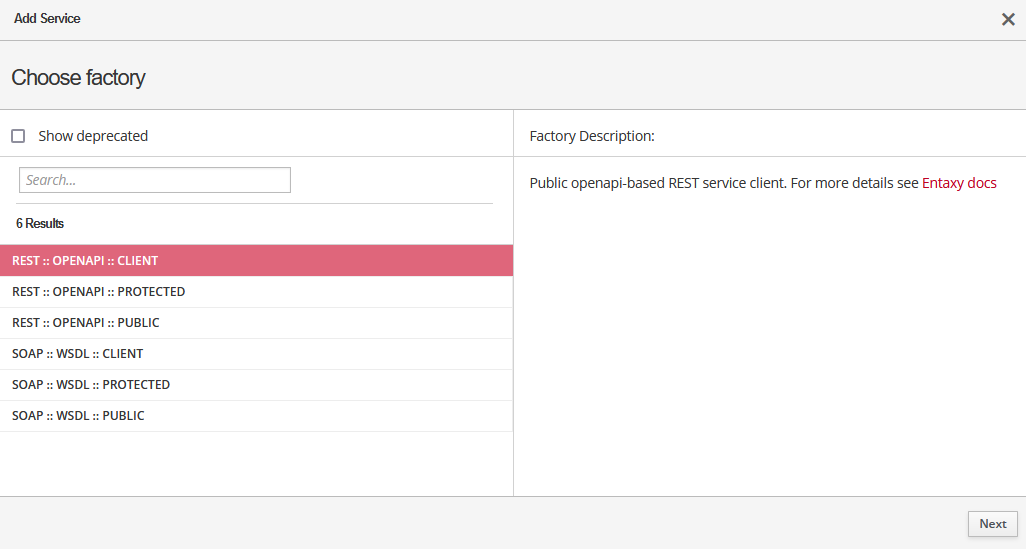
Task: Click the empty footer bar left of Next
Action: point(480,523)
